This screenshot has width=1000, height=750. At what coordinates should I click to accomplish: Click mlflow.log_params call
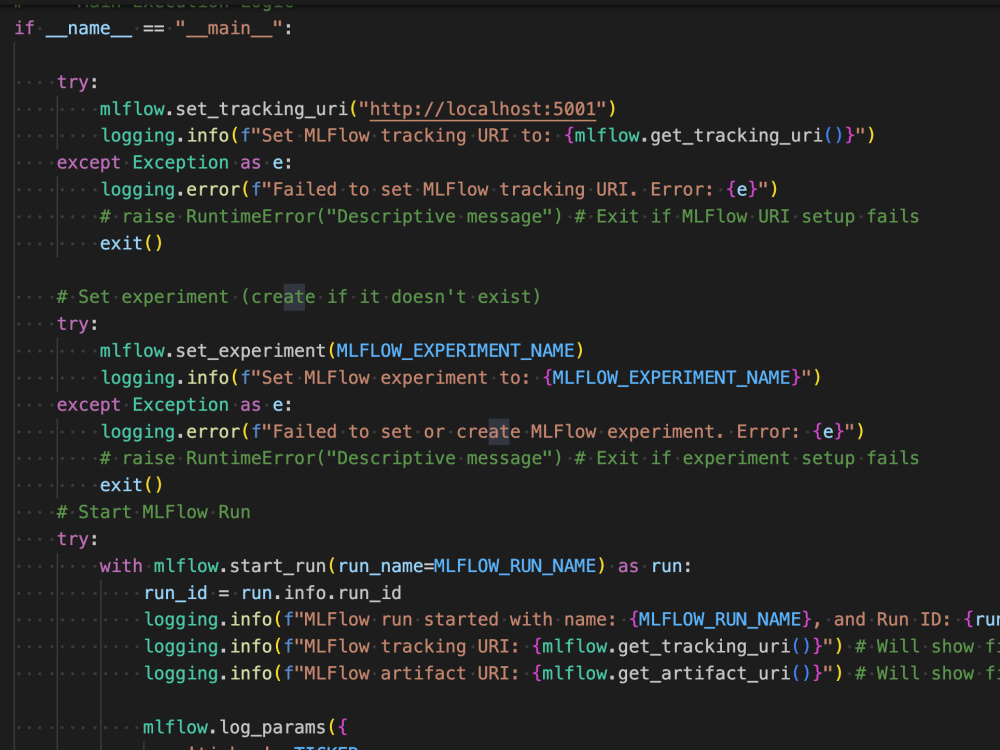click(x=235, y=728)
